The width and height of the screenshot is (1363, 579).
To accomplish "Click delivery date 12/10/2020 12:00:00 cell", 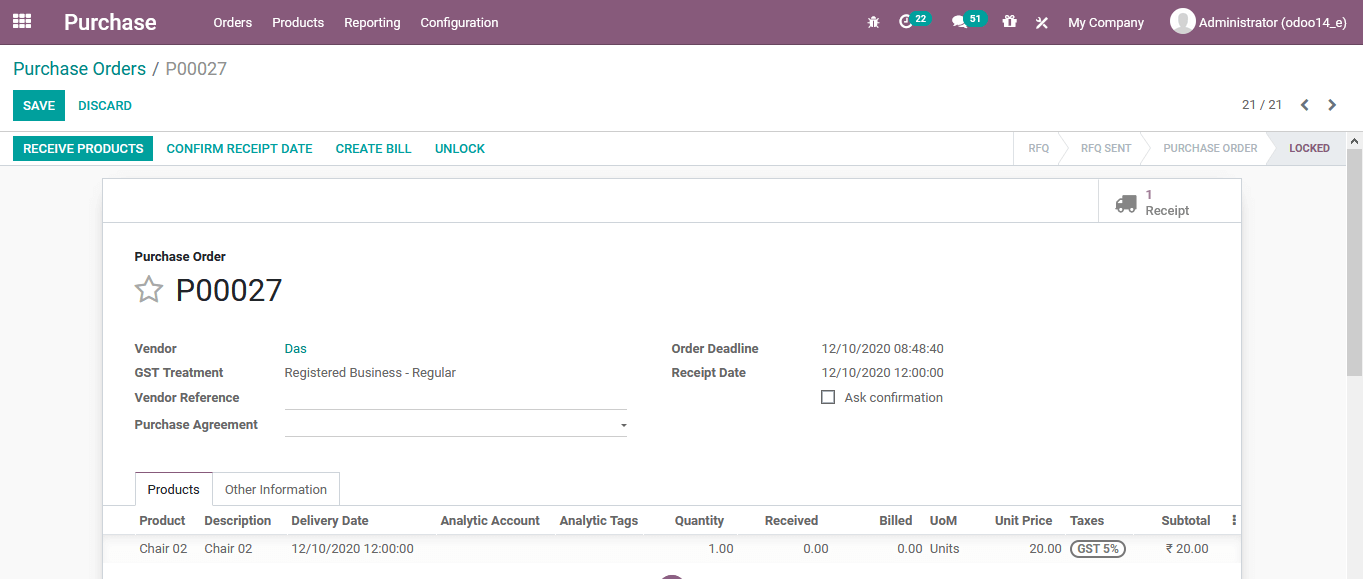I will click(352, 549).
